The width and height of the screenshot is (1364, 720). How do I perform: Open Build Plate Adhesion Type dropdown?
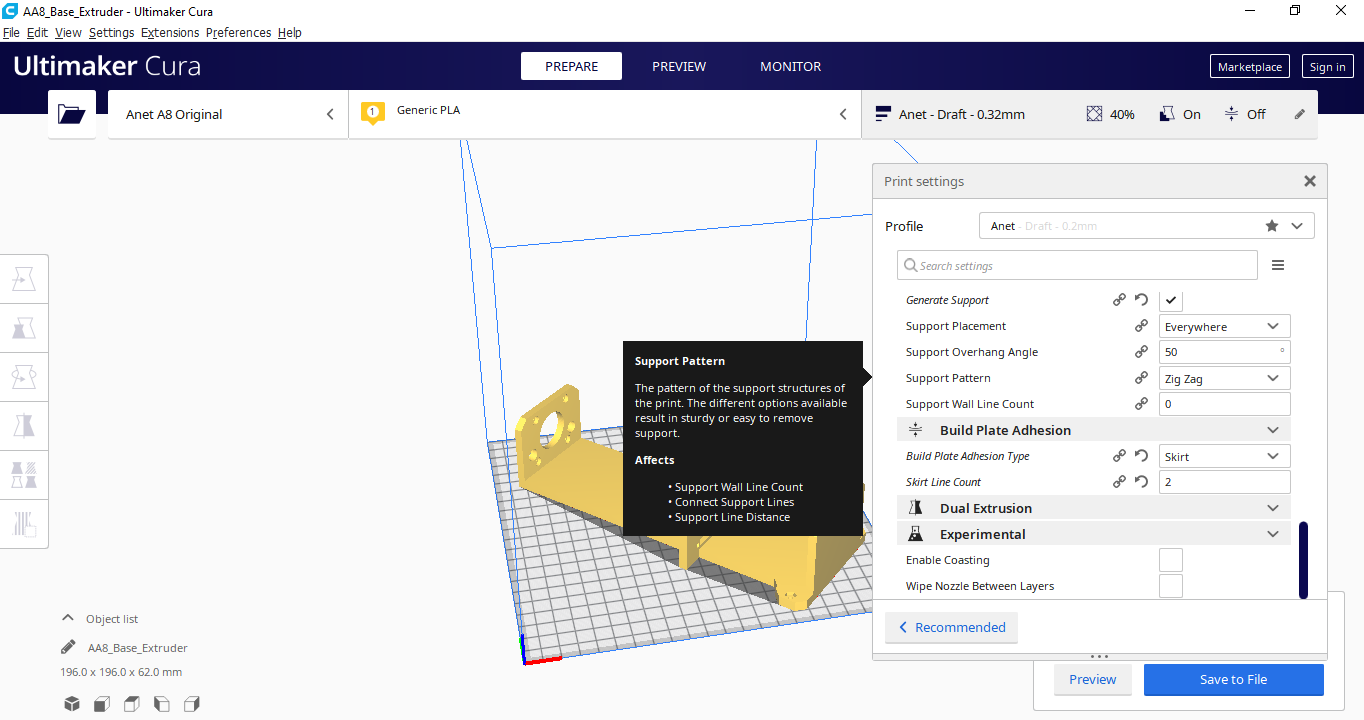(x=1225, y=456)
